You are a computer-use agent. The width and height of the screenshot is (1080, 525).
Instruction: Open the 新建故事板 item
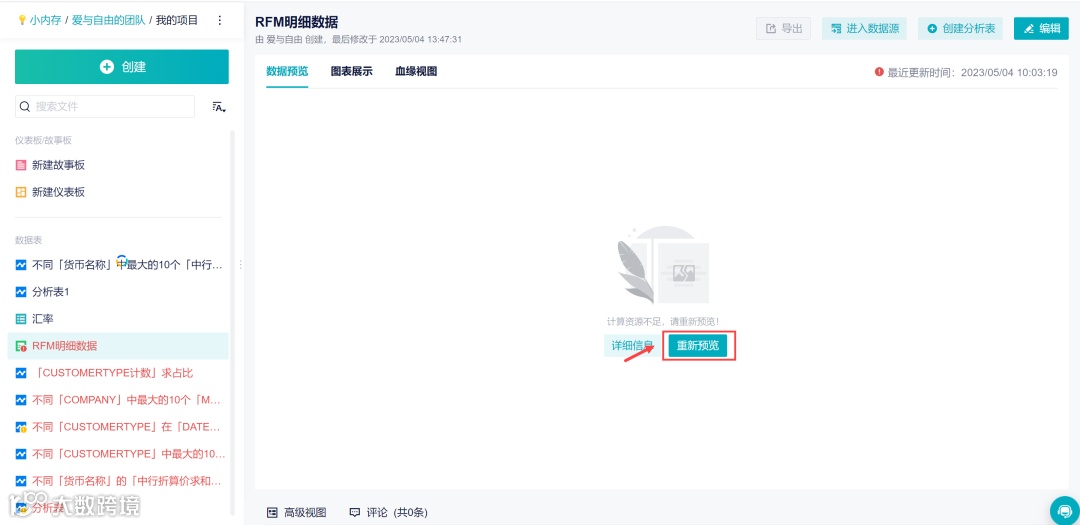tap(59, 165)
